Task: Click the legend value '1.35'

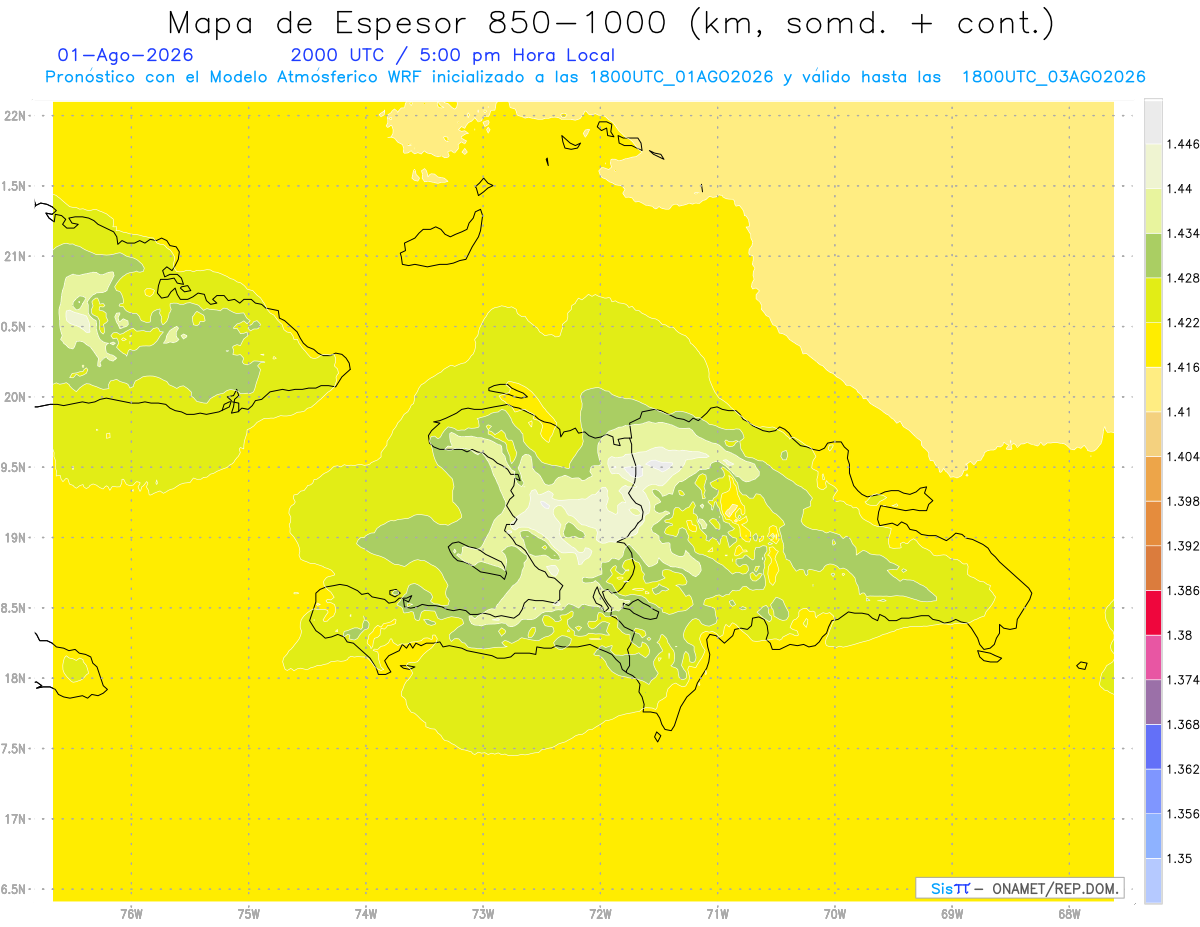Action: [1180, 858]
